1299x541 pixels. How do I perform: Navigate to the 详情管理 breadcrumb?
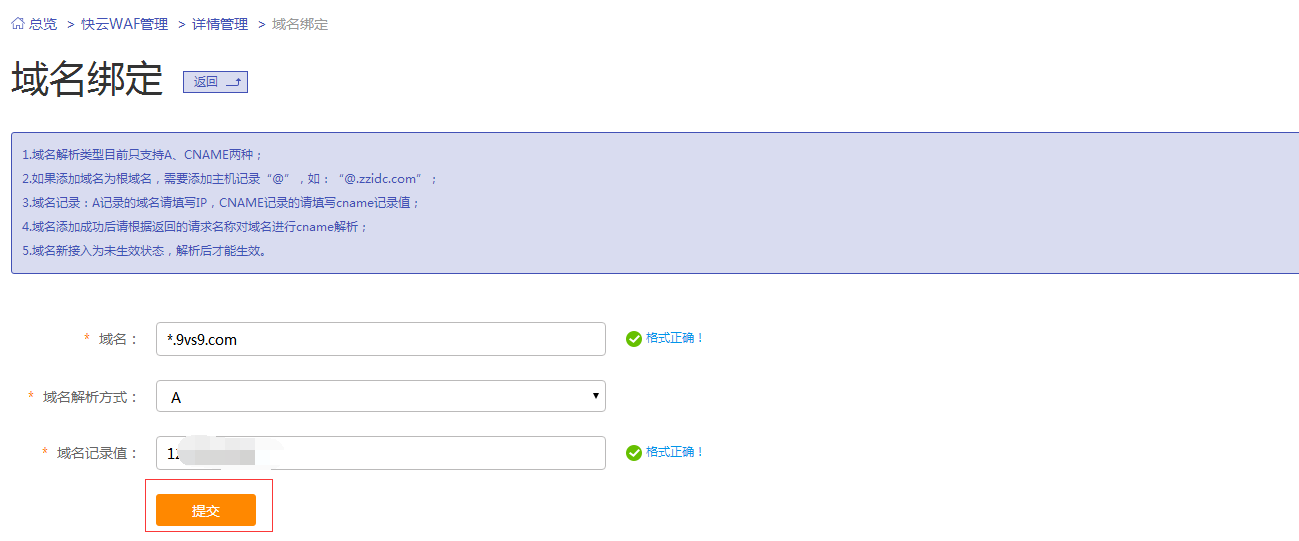220,24
